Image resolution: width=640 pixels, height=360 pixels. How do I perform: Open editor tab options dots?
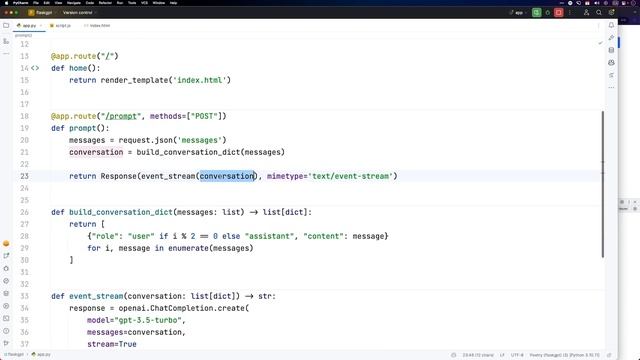[599, 26]
